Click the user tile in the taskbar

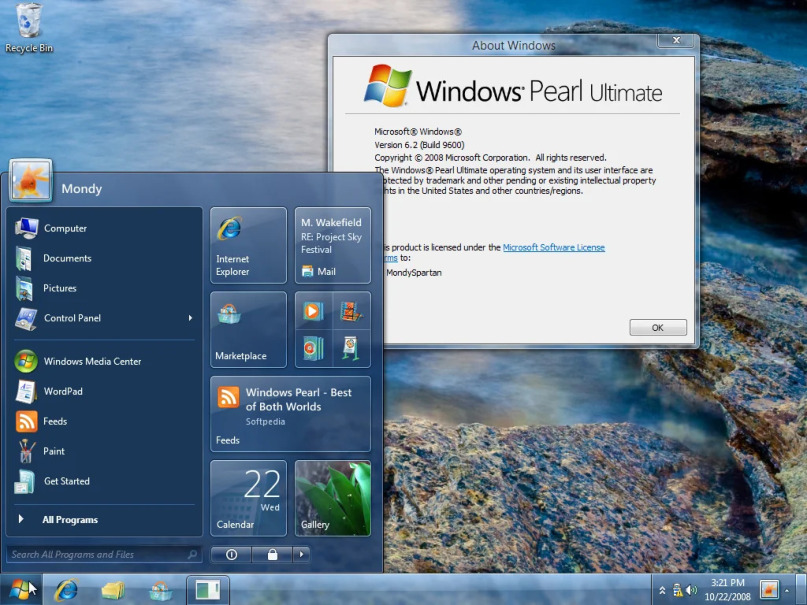[x=769, y=590]
